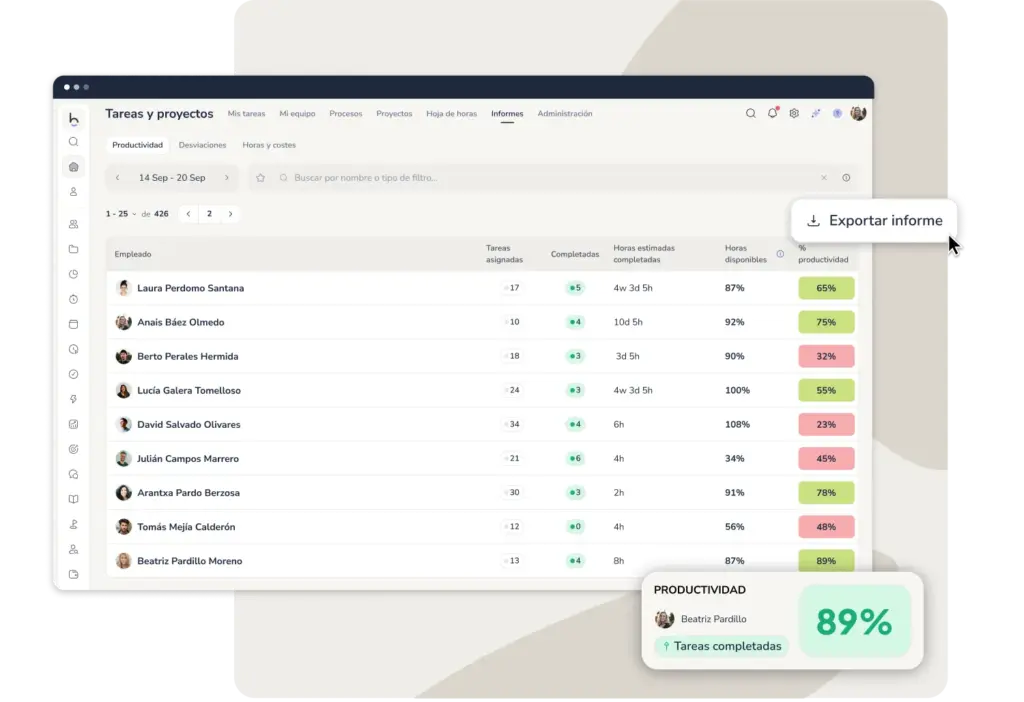
Task: Click the target icon in the sidebar
Action: coord(74,449)
